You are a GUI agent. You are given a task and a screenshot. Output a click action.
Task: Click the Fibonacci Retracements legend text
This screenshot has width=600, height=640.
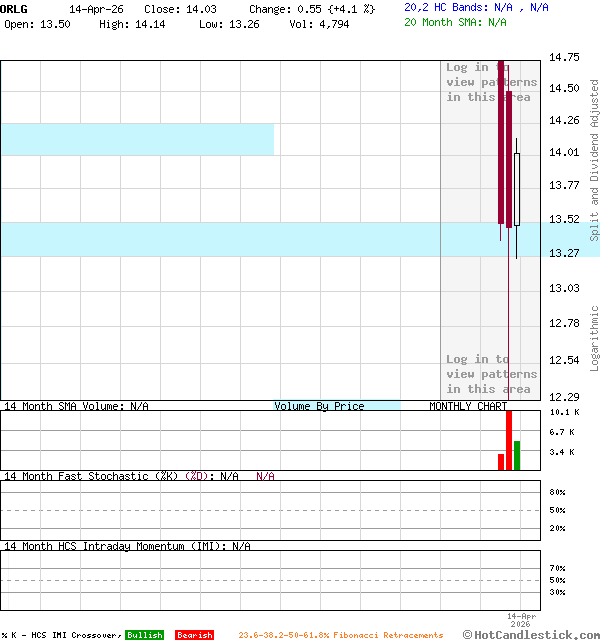pos(340,635)
